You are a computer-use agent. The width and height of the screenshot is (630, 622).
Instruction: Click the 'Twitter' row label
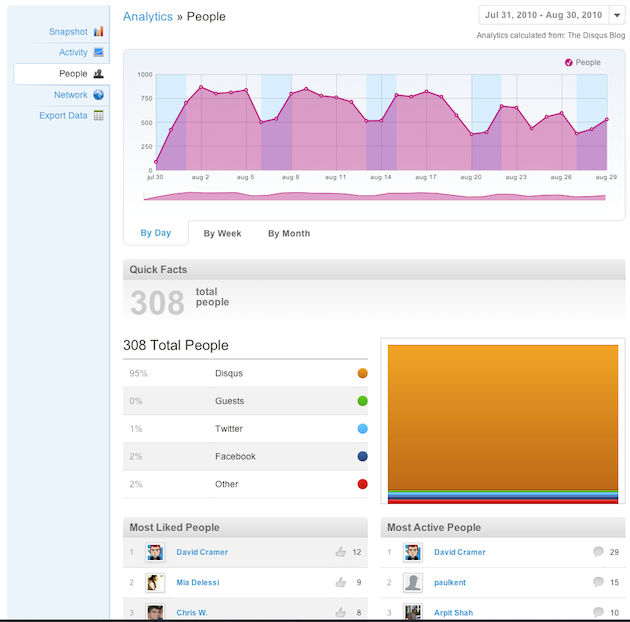(x=229, y=429)
